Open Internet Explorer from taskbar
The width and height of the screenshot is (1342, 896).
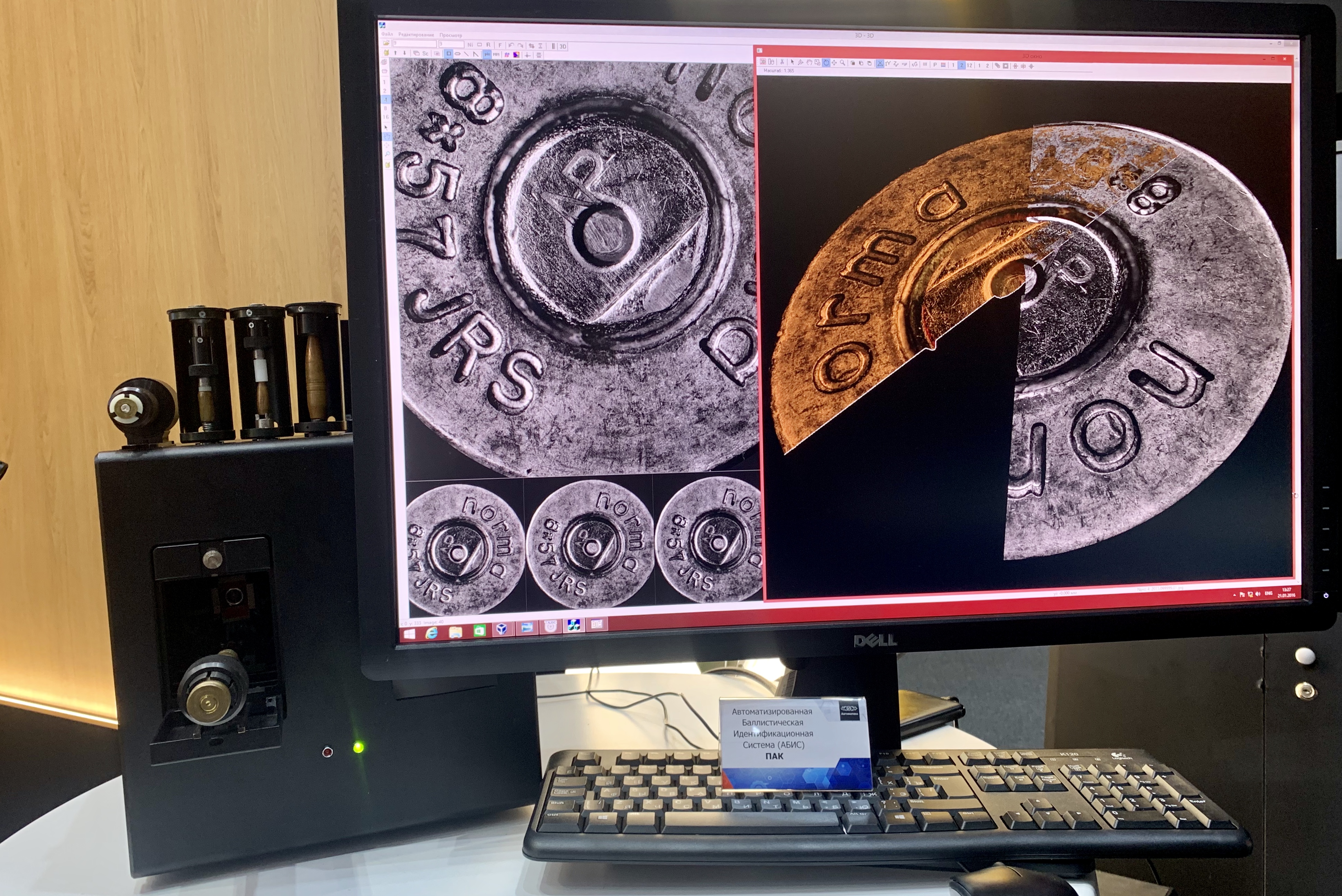431,632
